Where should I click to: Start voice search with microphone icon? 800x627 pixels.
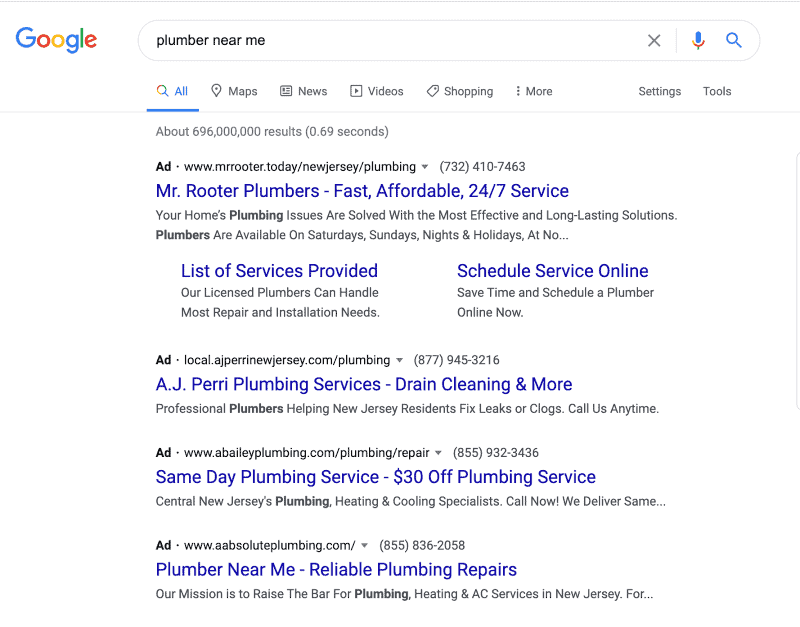tap(698, 40)
